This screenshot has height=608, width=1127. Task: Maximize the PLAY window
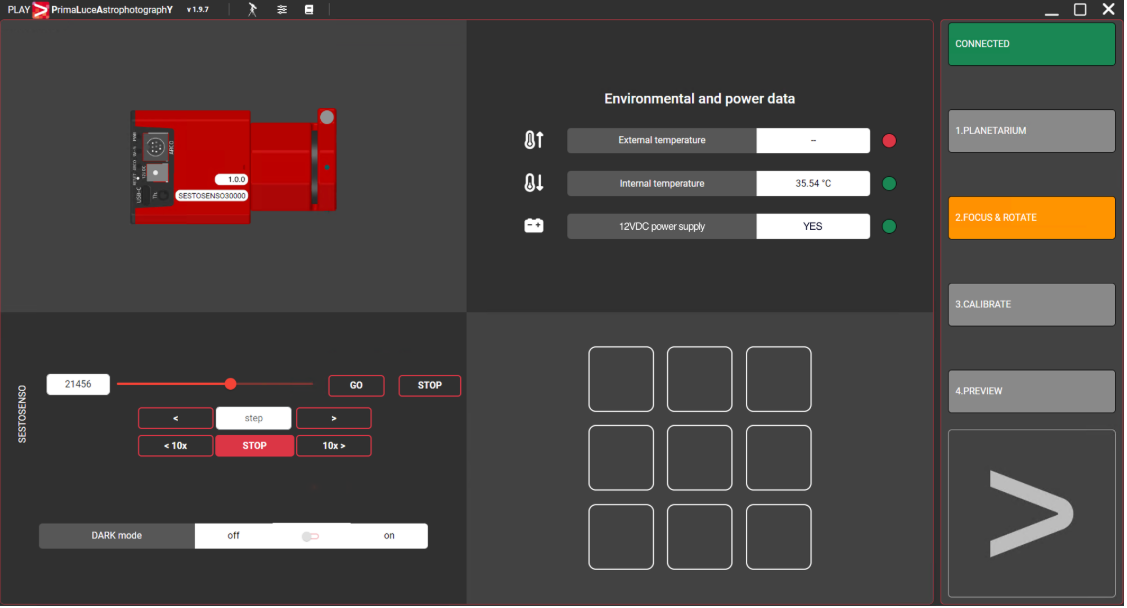[x=1080, y=9]
